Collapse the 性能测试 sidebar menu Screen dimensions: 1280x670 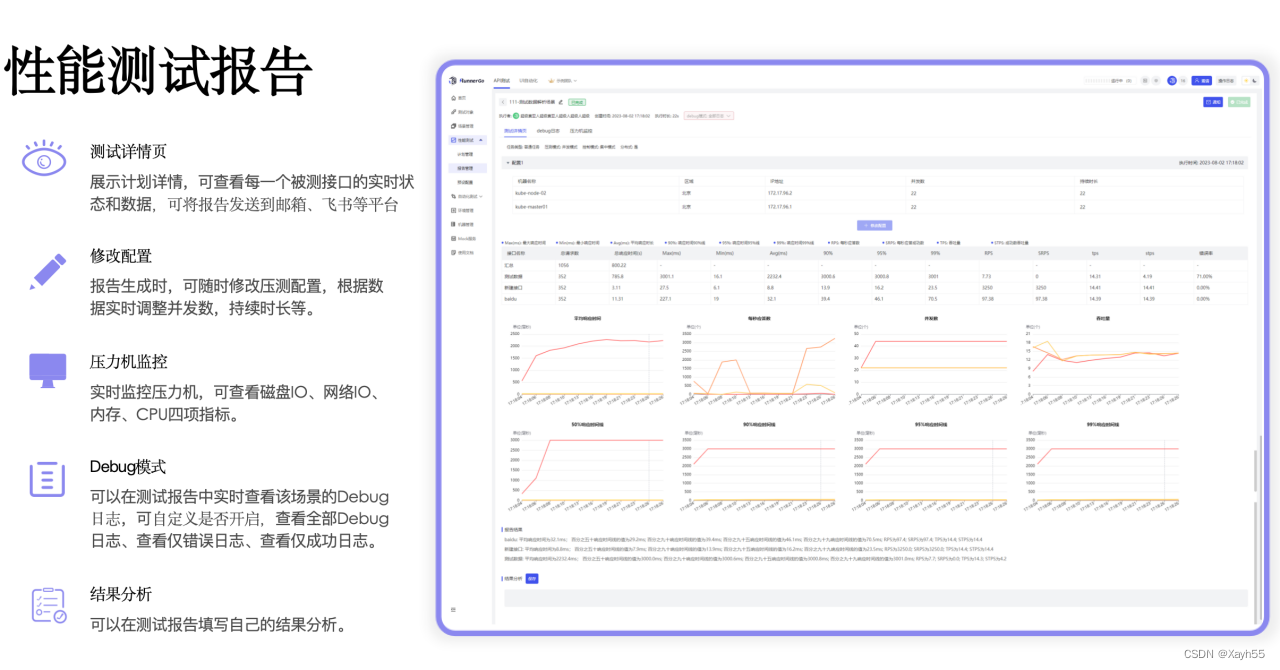(479, 140)
